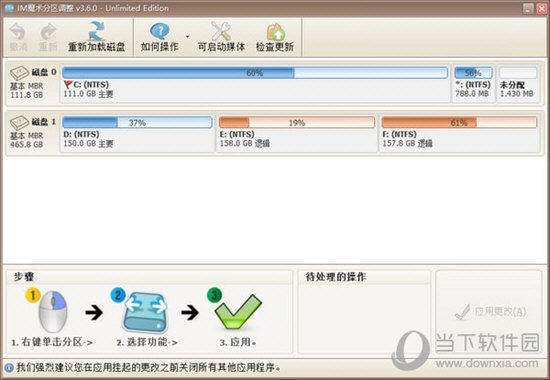Screen dimensions: 550x380
Task: Click the Redo (重新) arrow icon
Action: (48, 32)
